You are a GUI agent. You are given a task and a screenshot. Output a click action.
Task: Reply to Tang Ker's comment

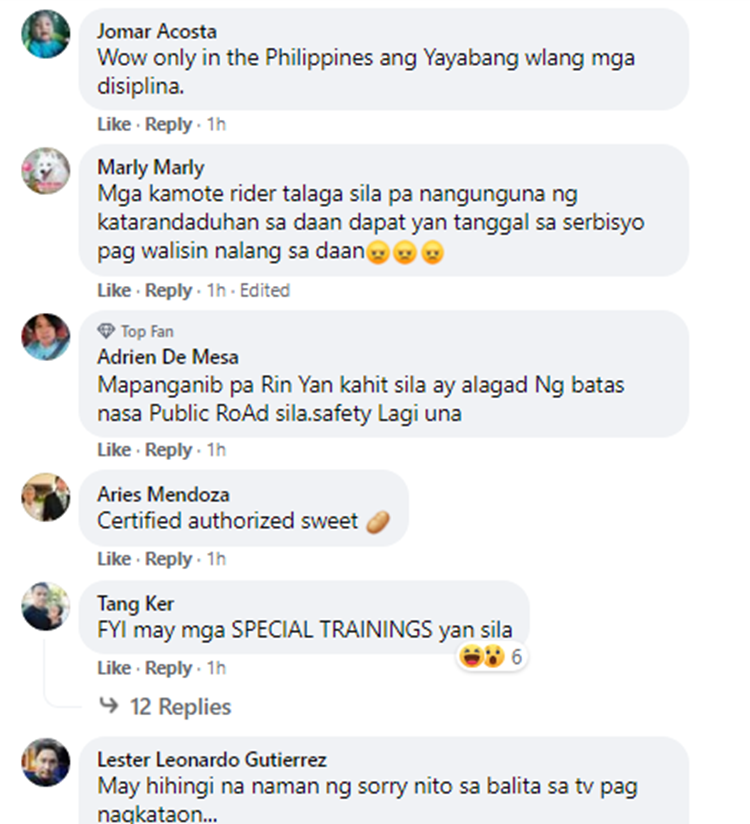coord(168,668)
